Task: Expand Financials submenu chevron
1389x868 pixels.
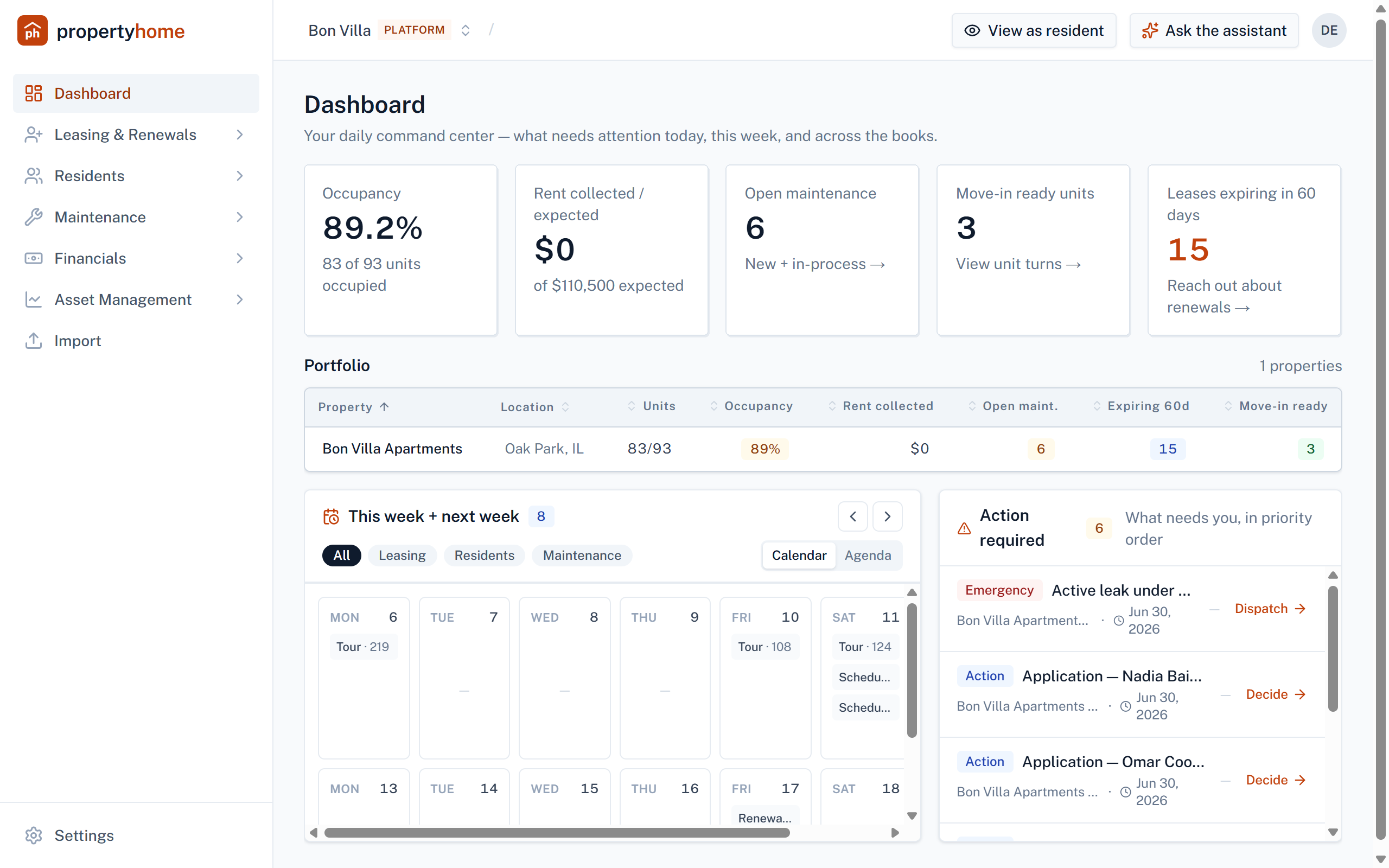Action: pos(240,258)
